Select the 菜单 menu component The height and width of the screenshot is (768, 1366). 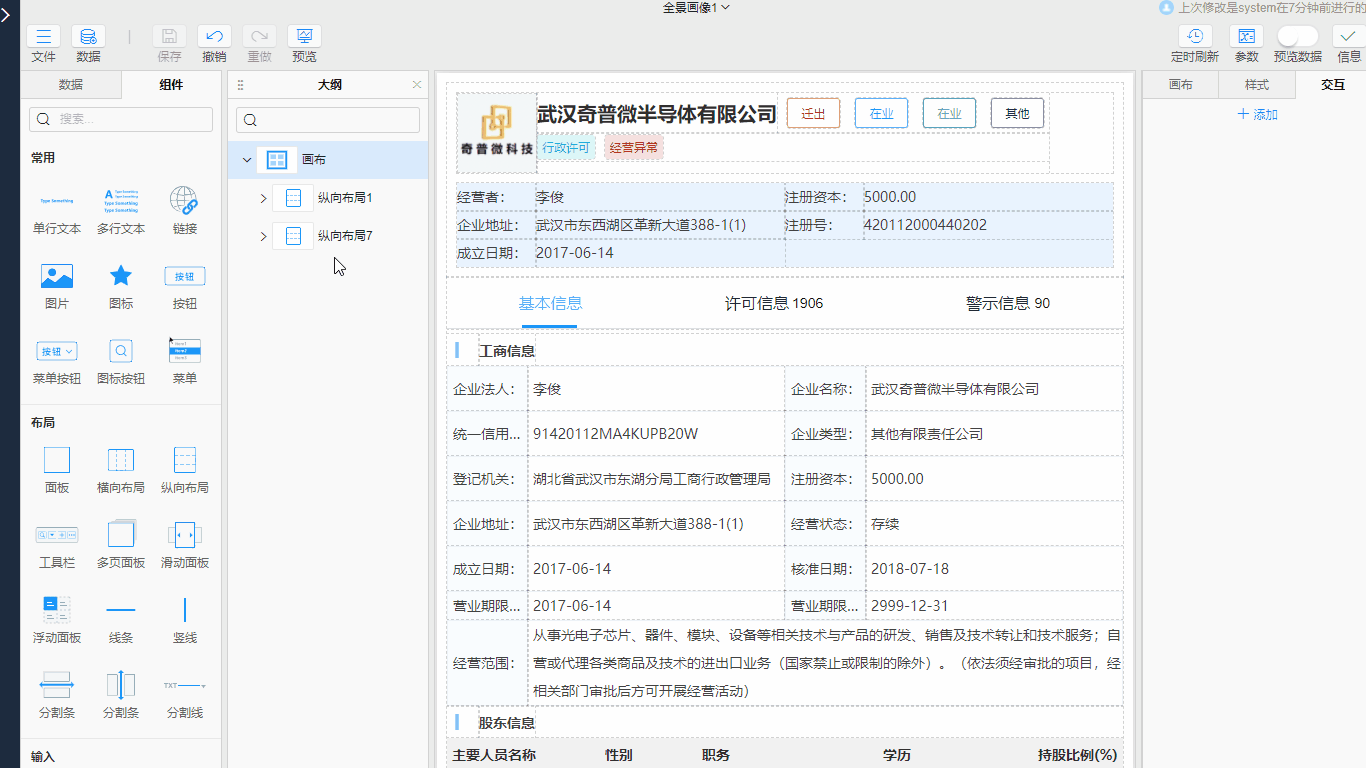click(x=185, y=360)
